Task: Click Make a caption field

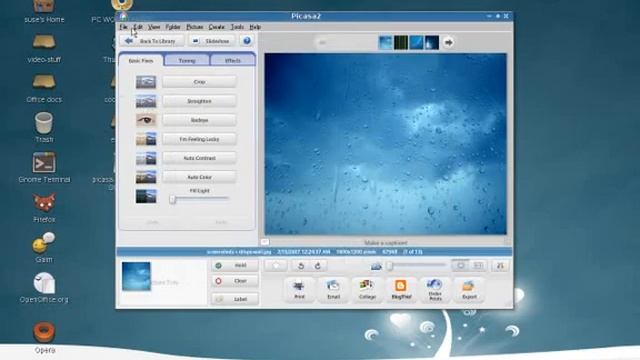Action: 386,243
